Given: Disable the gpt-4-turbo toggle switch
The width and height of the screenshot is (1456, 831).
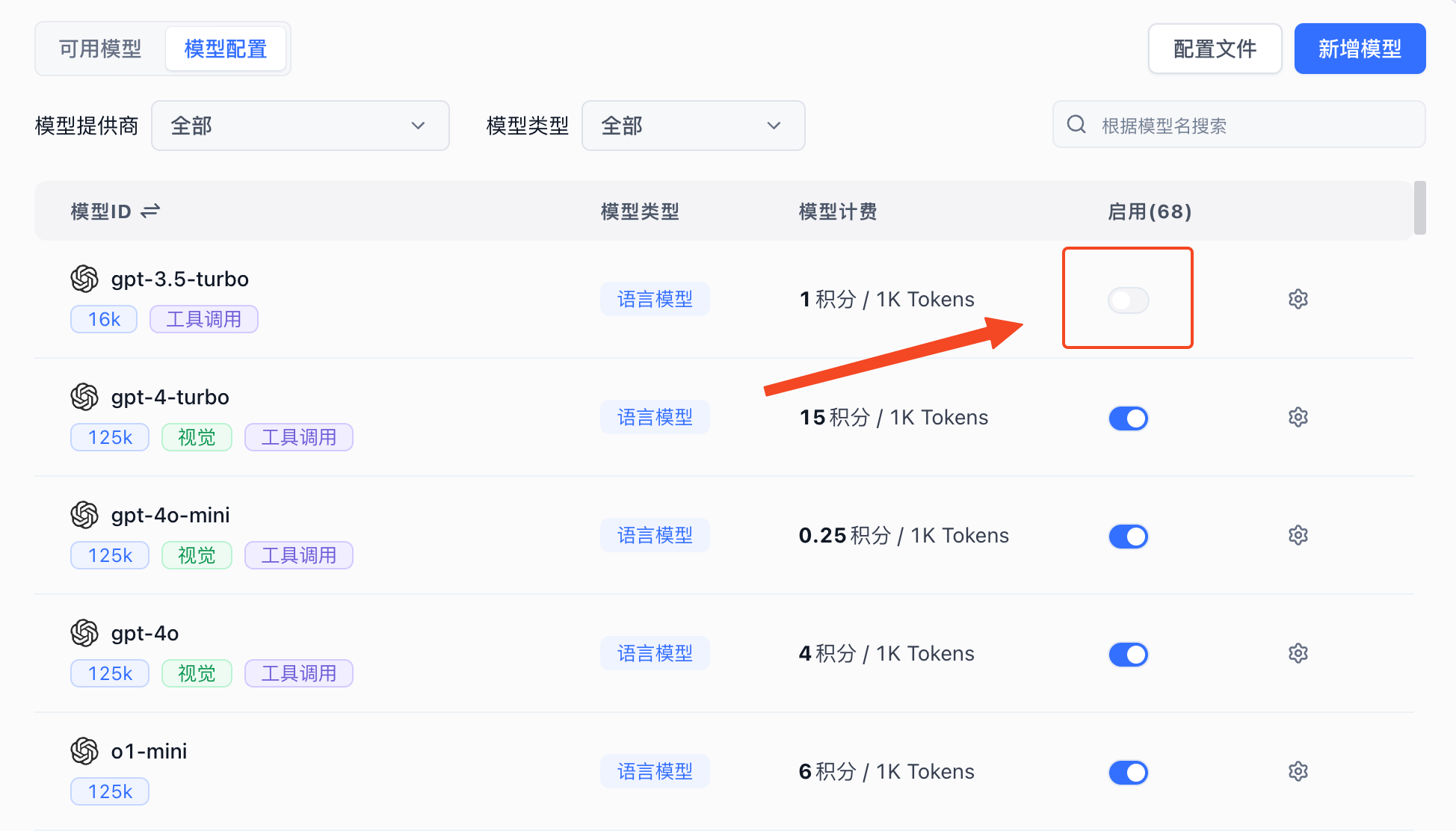Looking at the screenshot, I should tap(1128, 418).
